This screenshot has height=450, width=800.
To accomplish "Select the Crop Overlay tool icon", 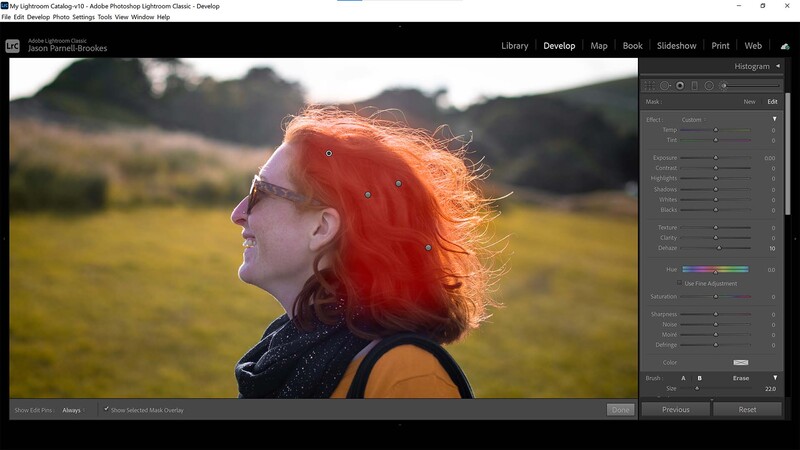I will point(649,86).
